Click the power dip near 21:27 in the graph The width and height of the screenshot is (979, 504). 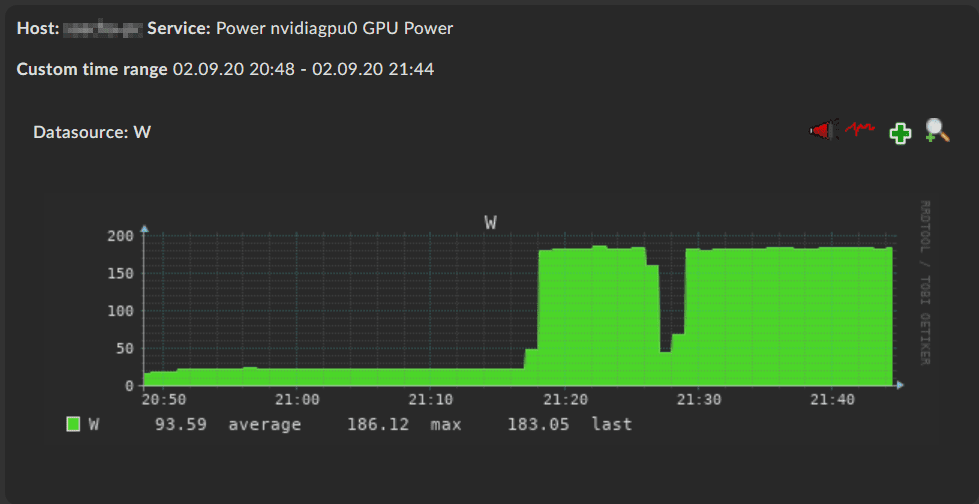pos(666,368)
